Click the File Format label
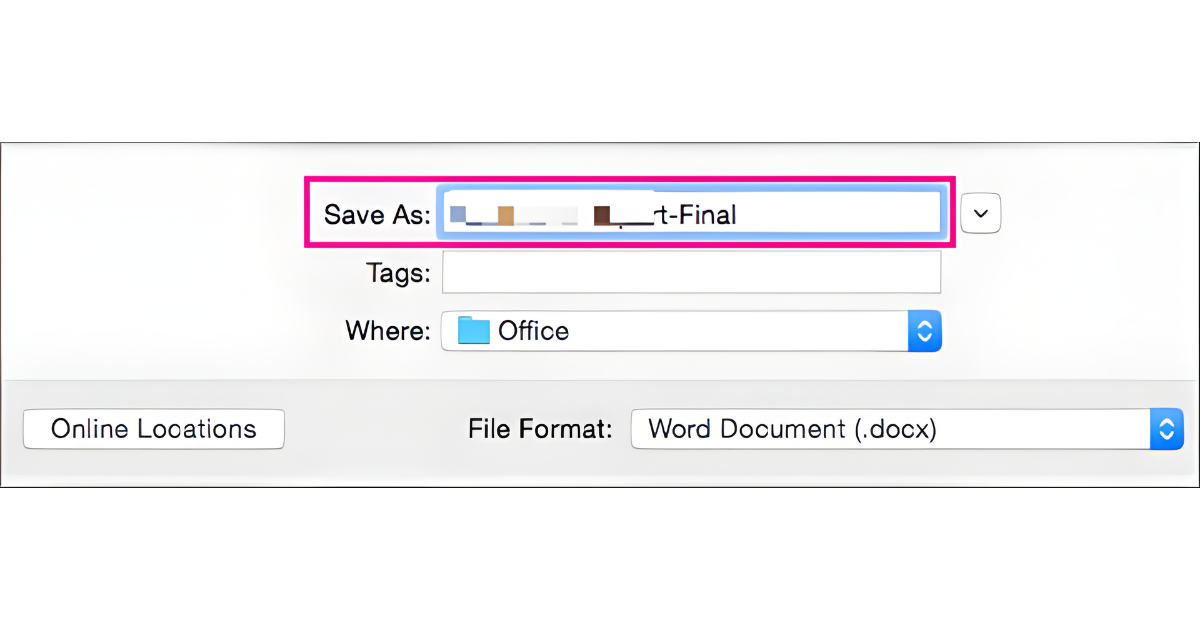The image size is (1200, 630). pyautogui.click(x=539, y=429)
